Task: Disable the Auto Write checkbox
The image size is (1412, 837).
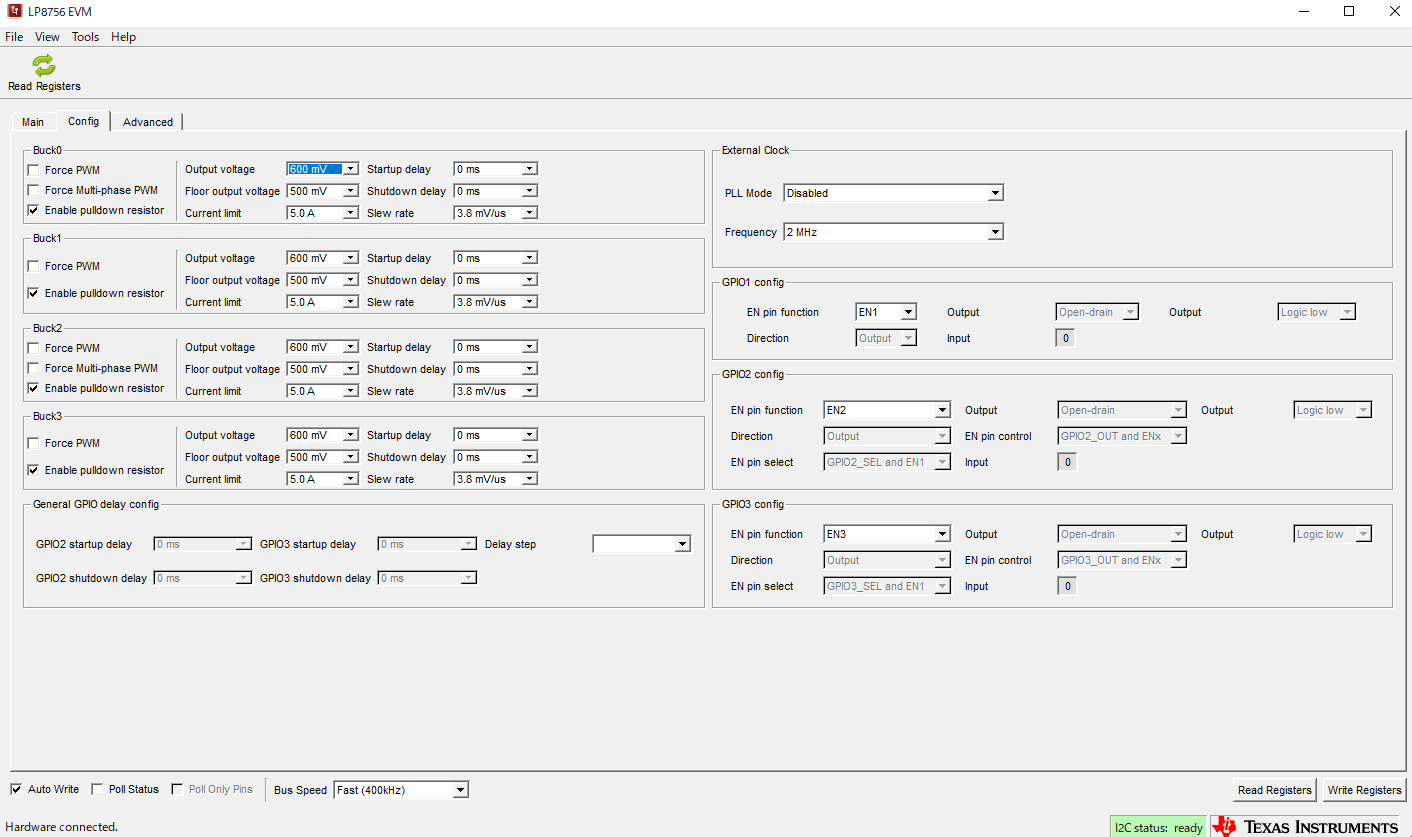Action: tap(16, 789)
